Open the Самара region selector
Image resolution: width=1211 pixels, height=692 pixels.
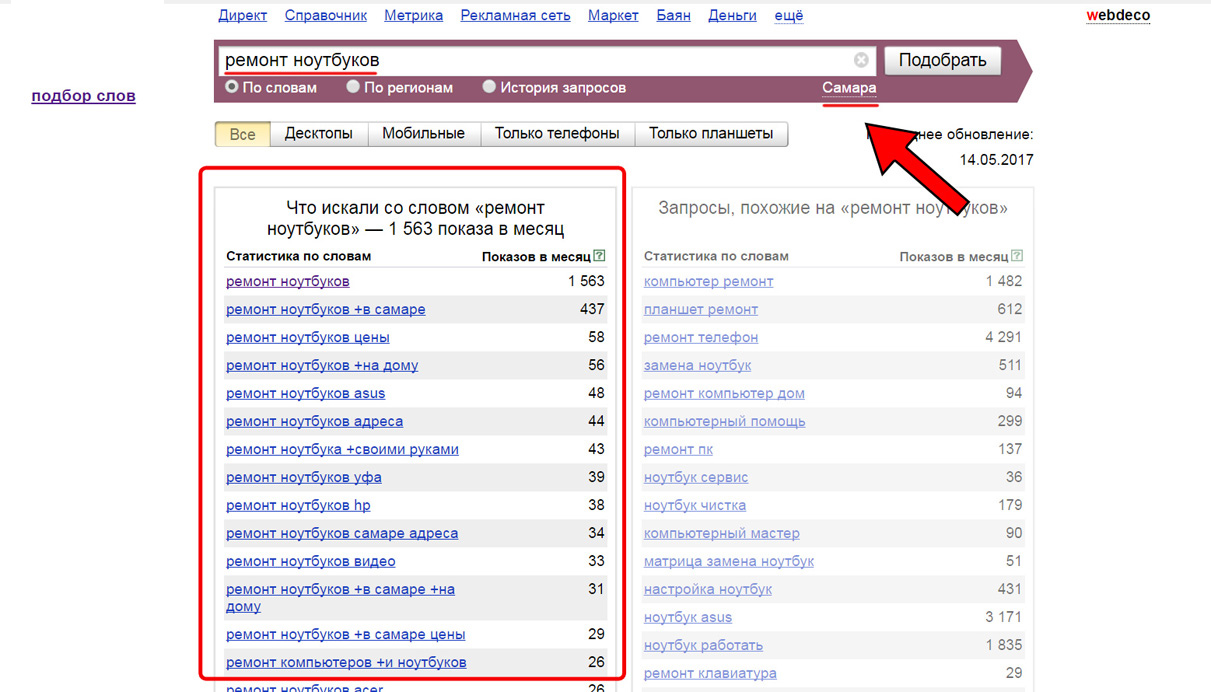coord(849,88)
